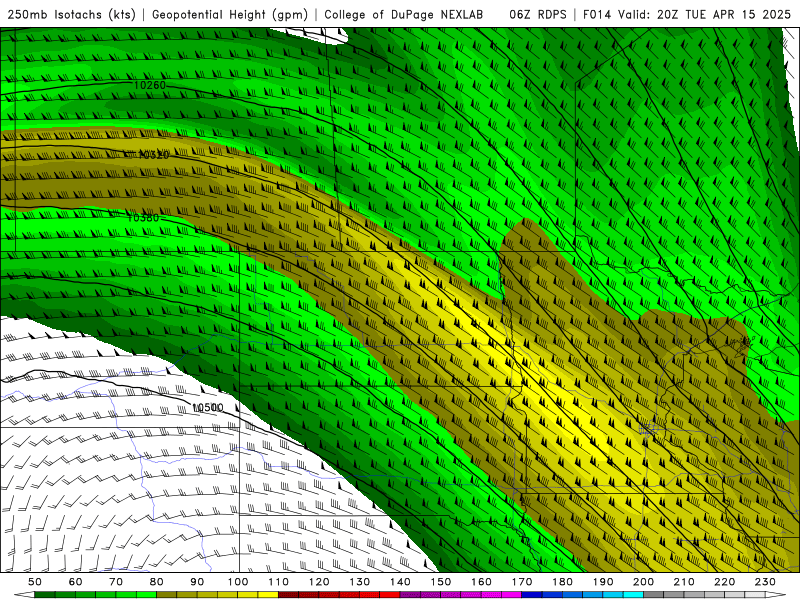The height and width of the screenshot is (600, 800).
Task: Click the "Geopotential Height (gpm)" header label
Action: point(230,15)
